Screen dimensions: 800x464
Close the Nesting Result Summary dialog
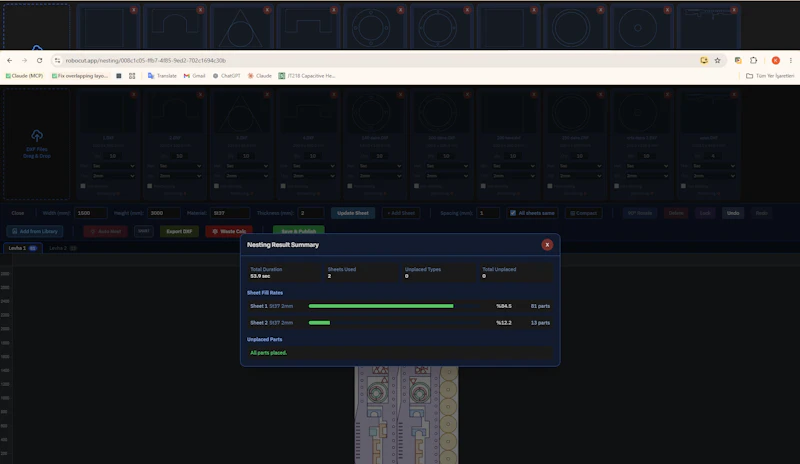(x=547, y=245)
